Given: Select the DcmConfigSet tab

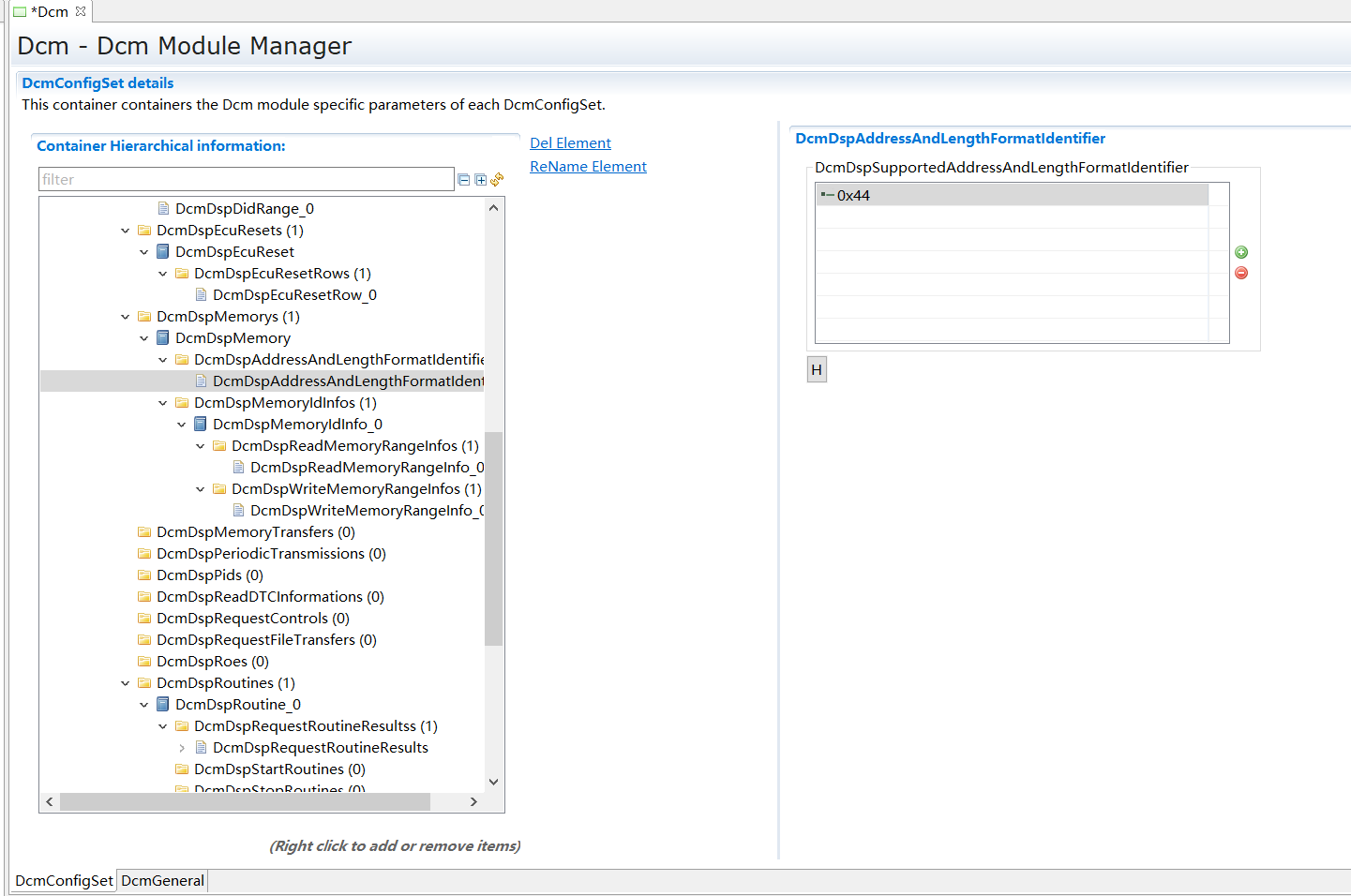Looking at the screenshot, I should 64,881.
